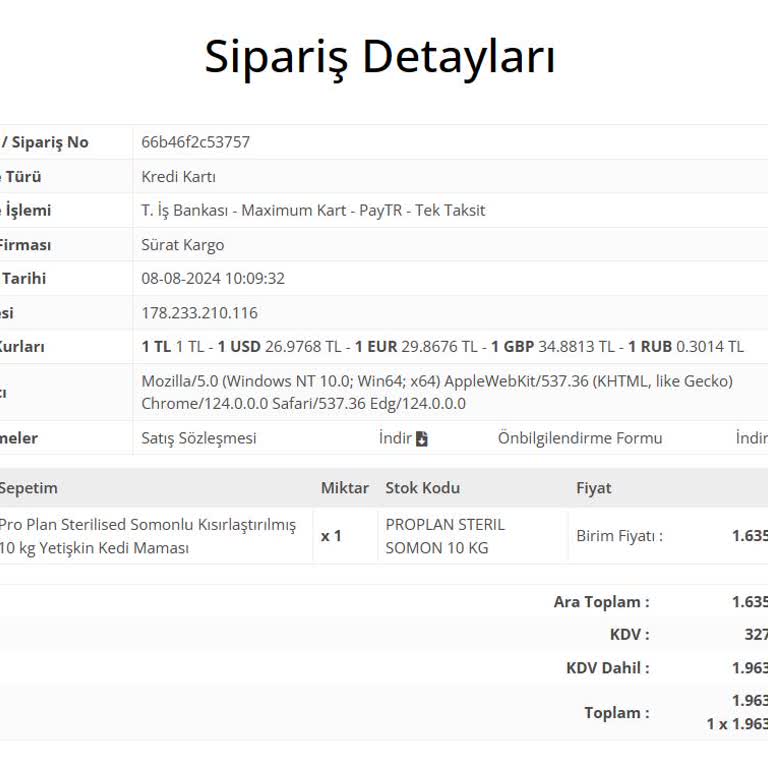Click the Sepetim column header
The width and height of the screenshot is (768, 768).
coord(28,488)
